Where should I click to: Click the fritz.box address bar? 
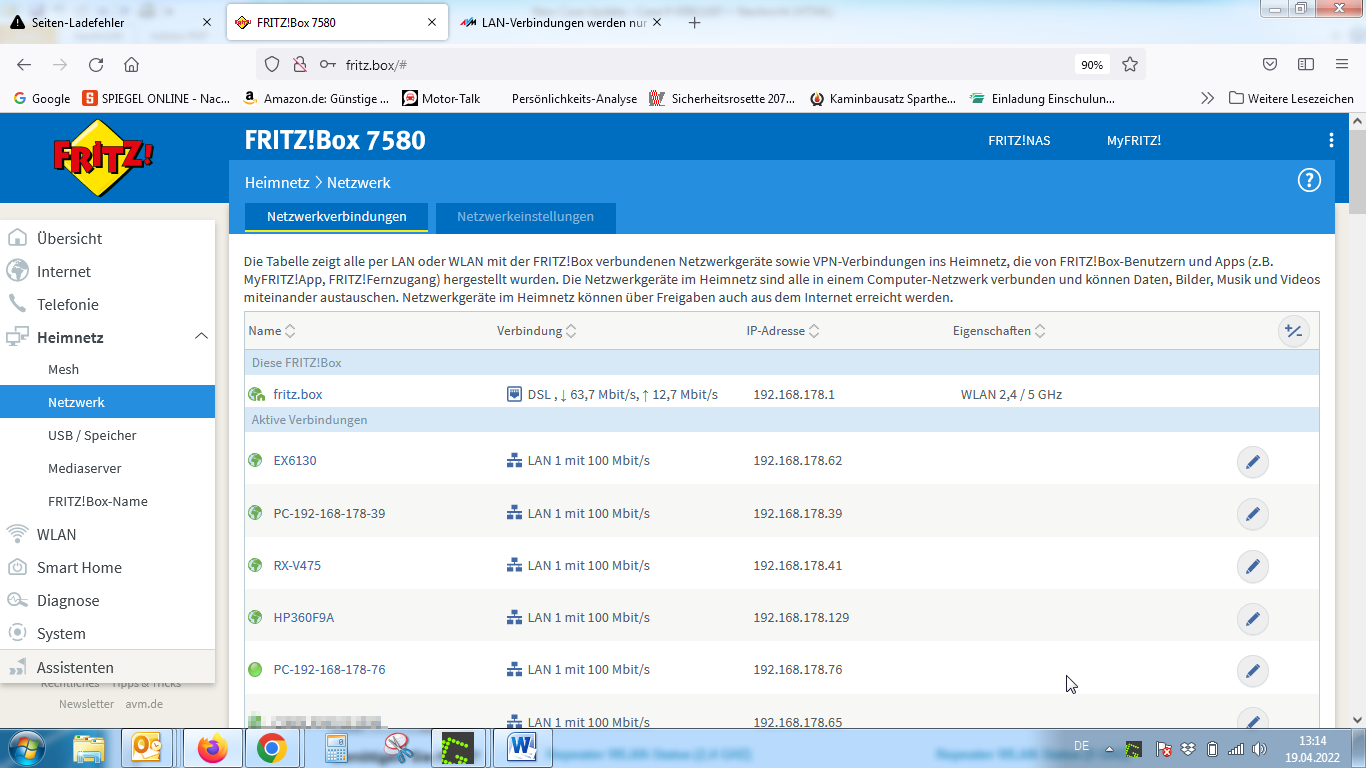(700, 65)
